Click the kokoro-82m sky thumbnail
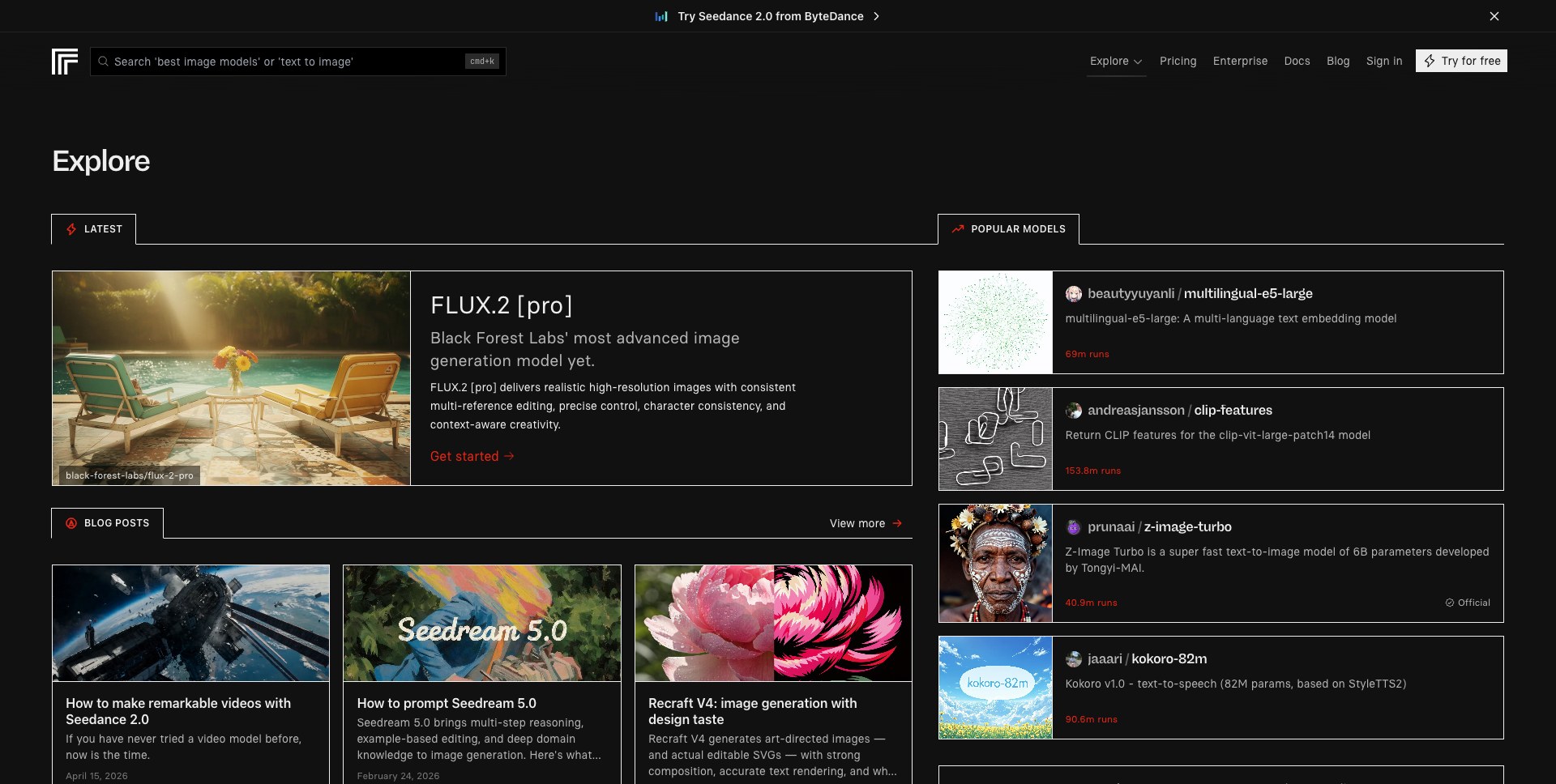 pyautogui.click(x=995, y=688)
